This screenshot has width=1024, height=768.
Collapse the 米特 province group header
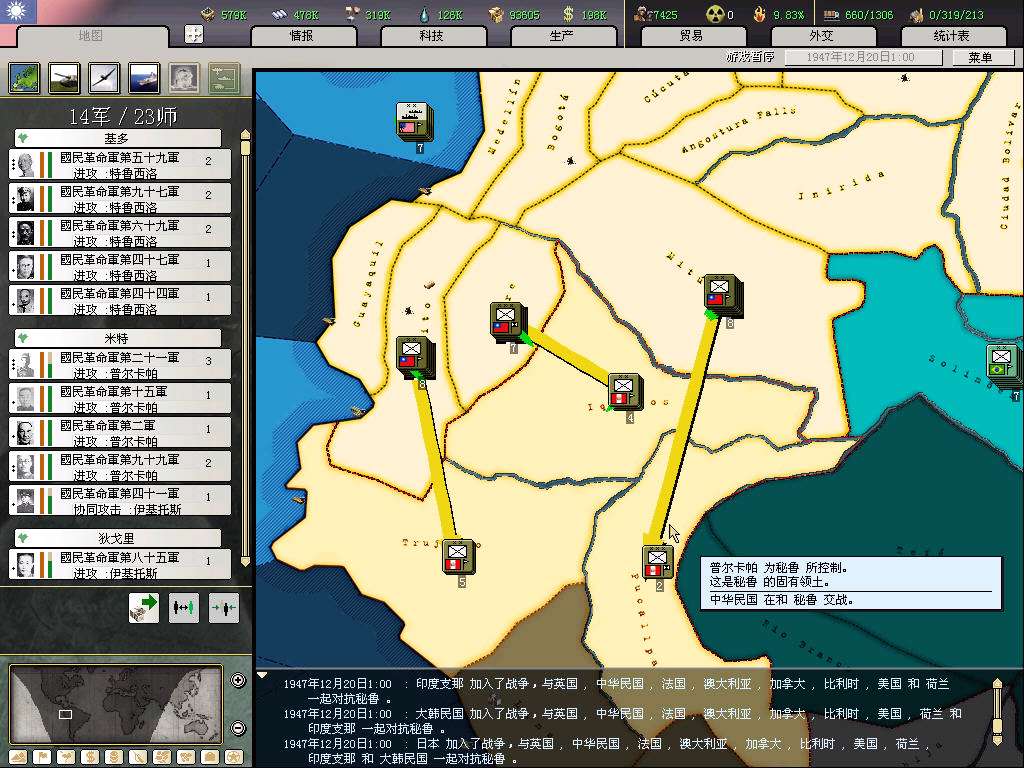pos(117,338)
